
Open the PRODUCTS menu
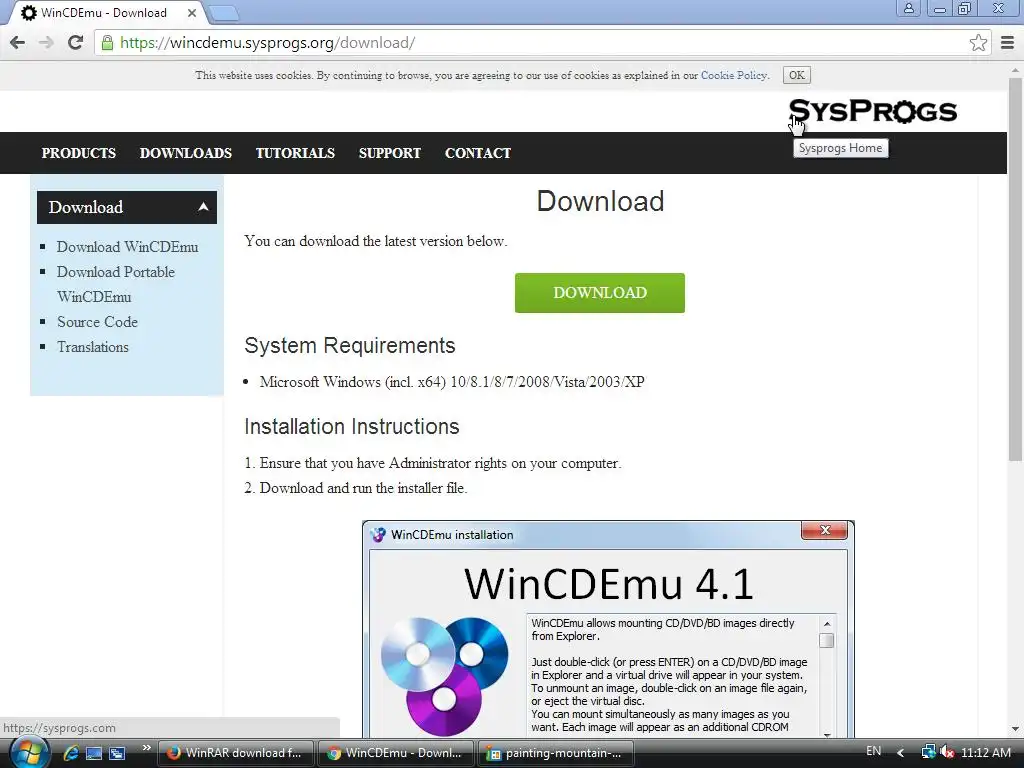click(78, 153)
